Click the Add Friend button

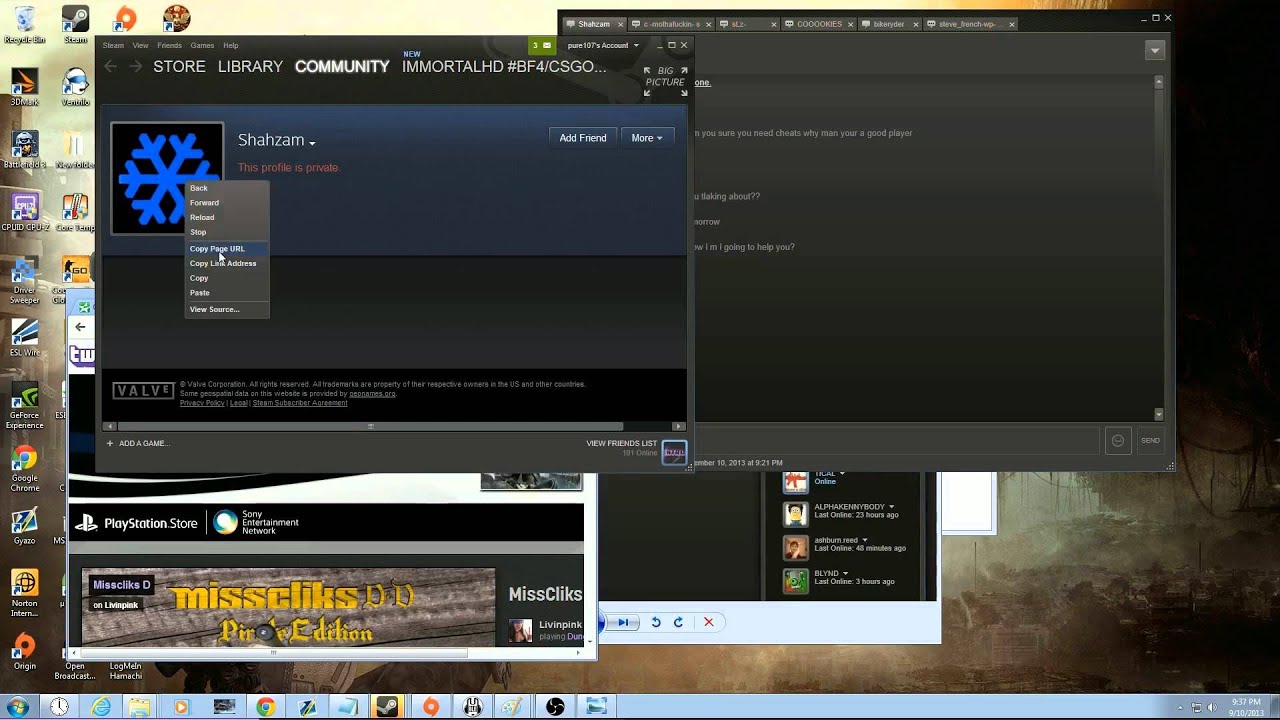(583, 138)
